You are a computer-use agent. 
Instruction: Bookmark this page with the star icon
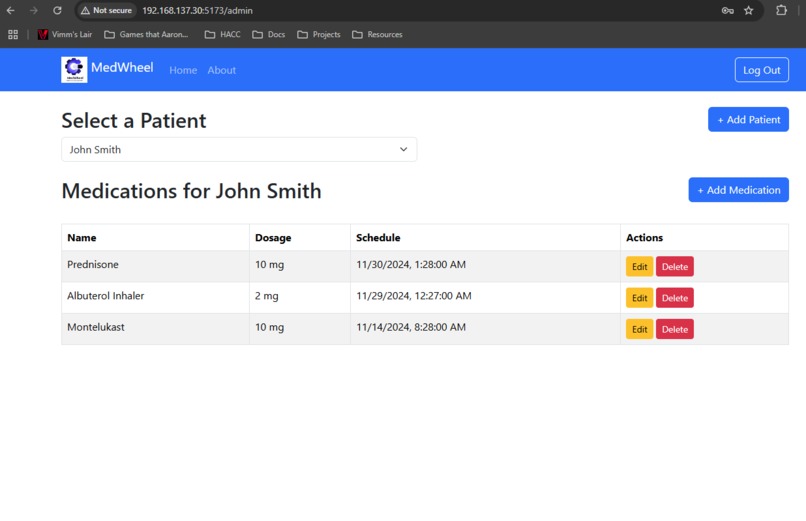coord(748,10)
